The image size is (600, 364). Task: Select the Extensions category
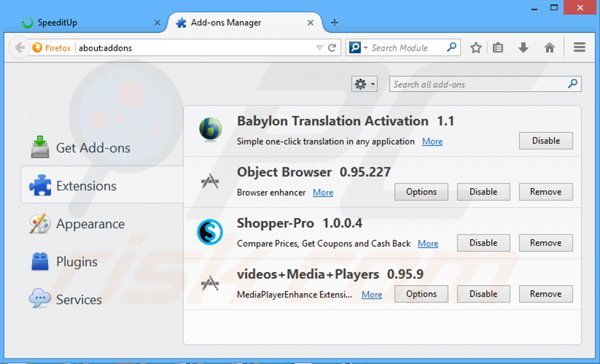point(103,185)
